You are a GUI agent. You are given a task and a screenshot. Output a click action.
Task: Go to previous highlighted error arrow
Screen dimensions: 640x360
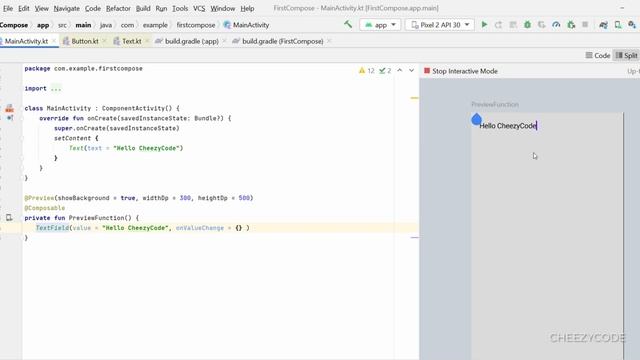400,71
